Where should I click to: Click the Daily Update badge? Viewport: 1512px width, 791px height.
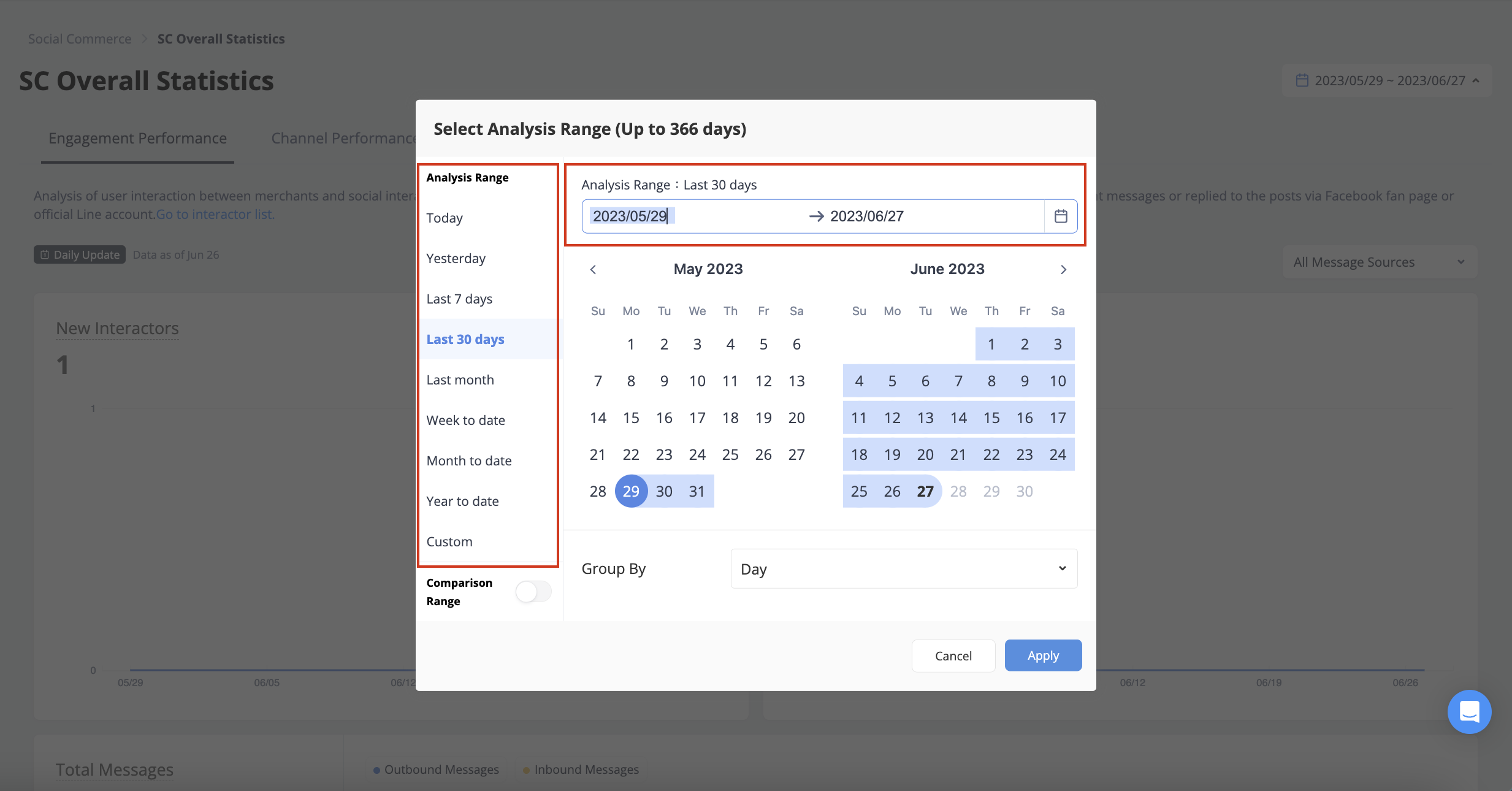[x=80, y=254]
